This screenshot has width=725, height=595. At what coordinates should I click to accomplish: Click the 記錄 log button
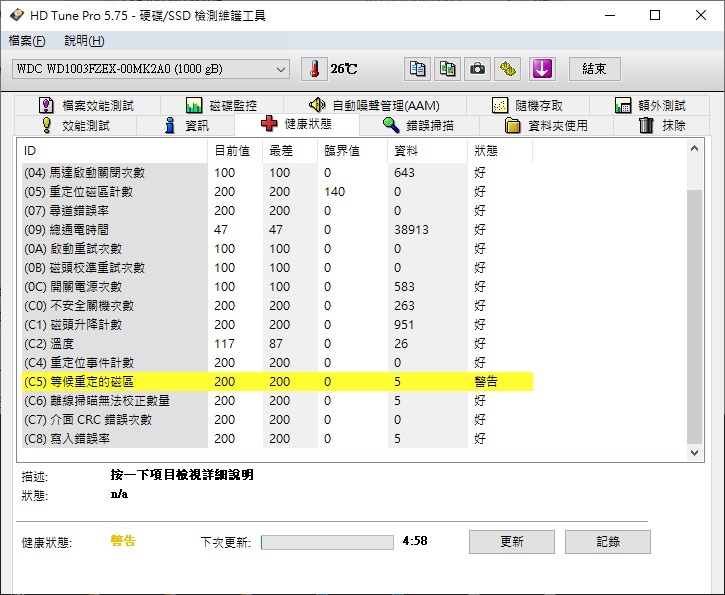click(608, 542)
